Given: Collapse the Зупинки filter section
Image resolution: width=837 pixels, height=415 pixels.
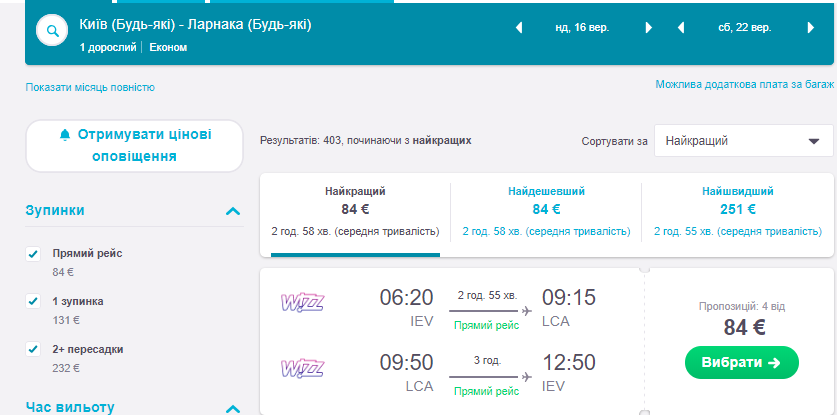Looking at the screenshot, I should point(233,211).
